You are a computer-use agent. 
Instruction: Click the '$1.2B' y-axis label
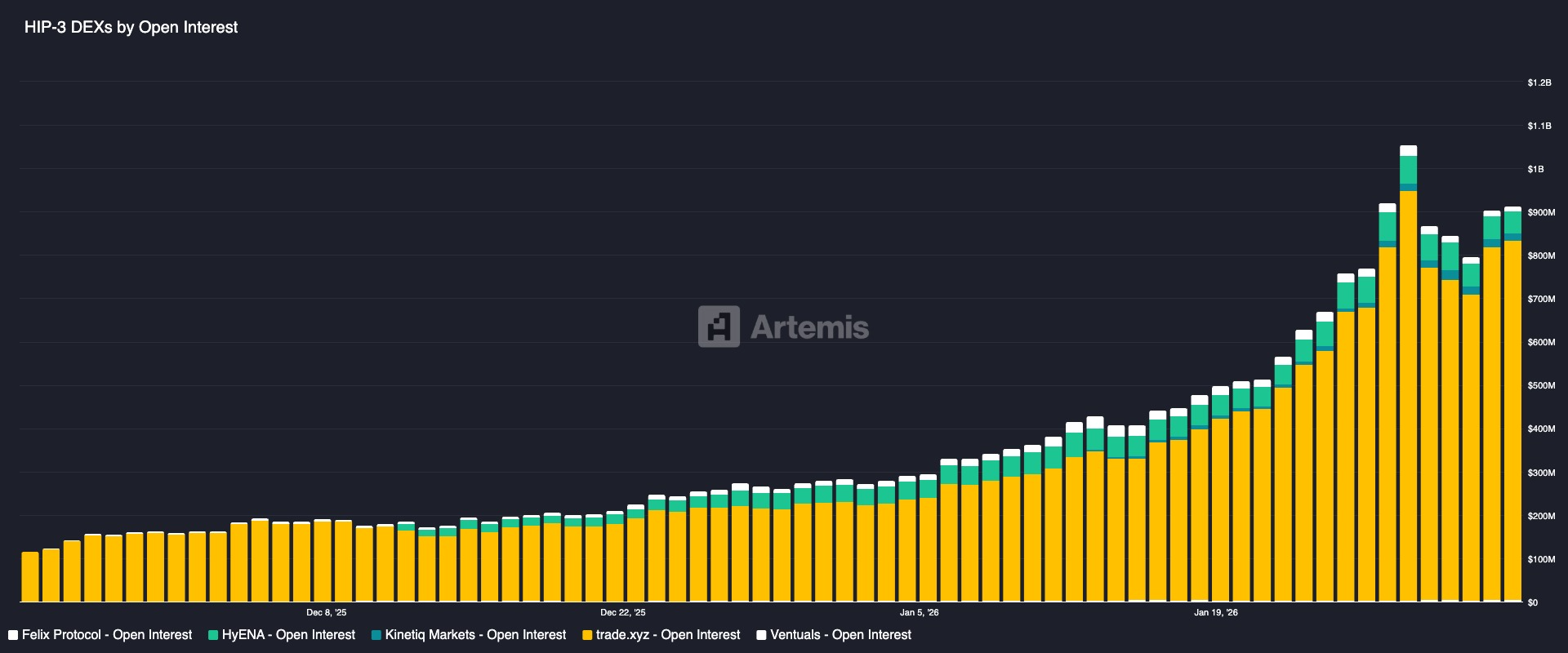[1539, 82]
